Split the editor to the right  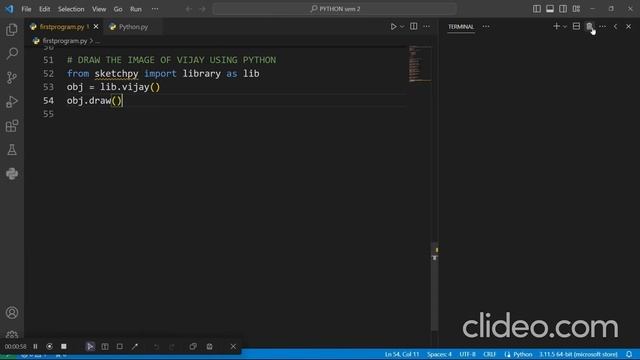[x=413, y=27]
